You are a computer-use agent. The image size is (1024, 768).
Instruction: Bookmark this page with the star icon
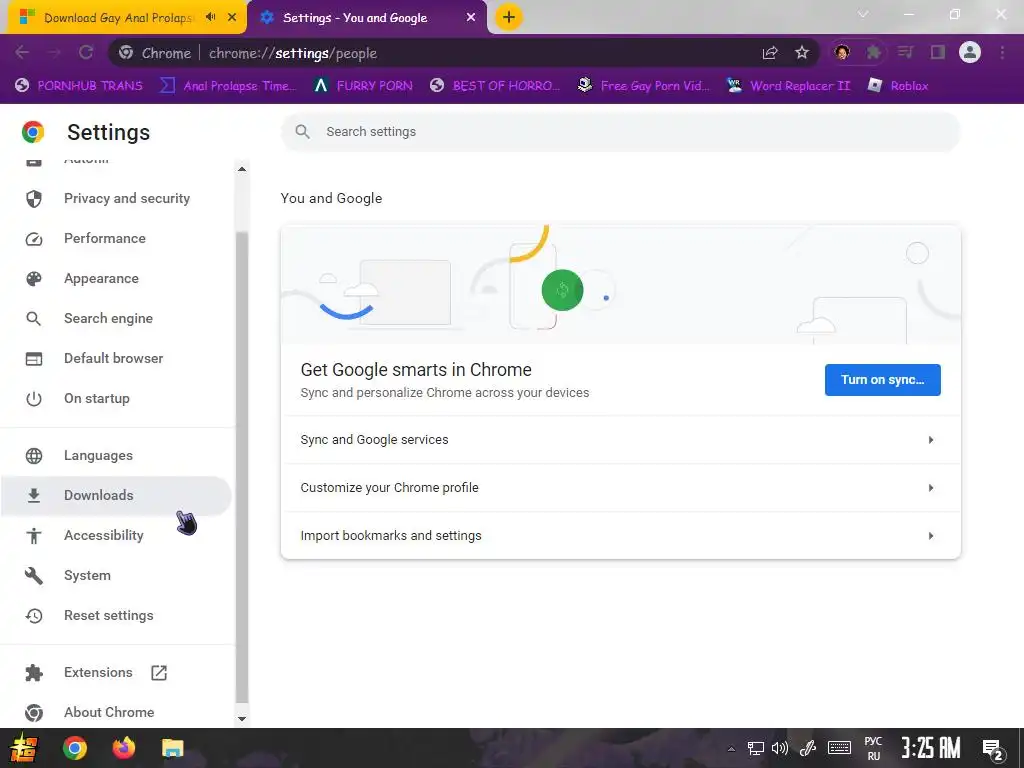(x=802, y=53)
